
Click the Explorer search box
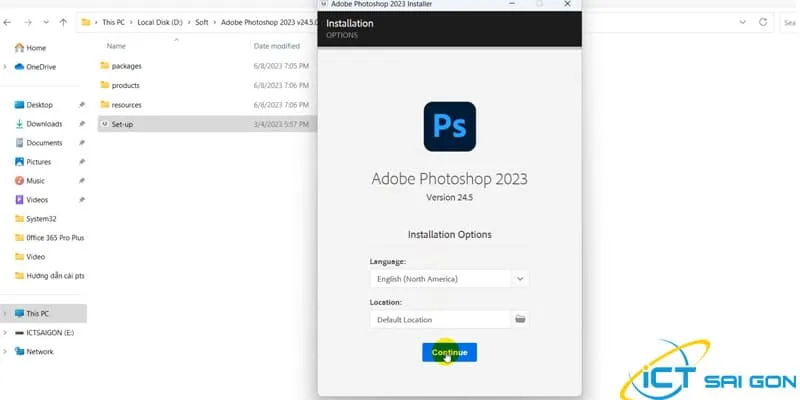(790, 22)
